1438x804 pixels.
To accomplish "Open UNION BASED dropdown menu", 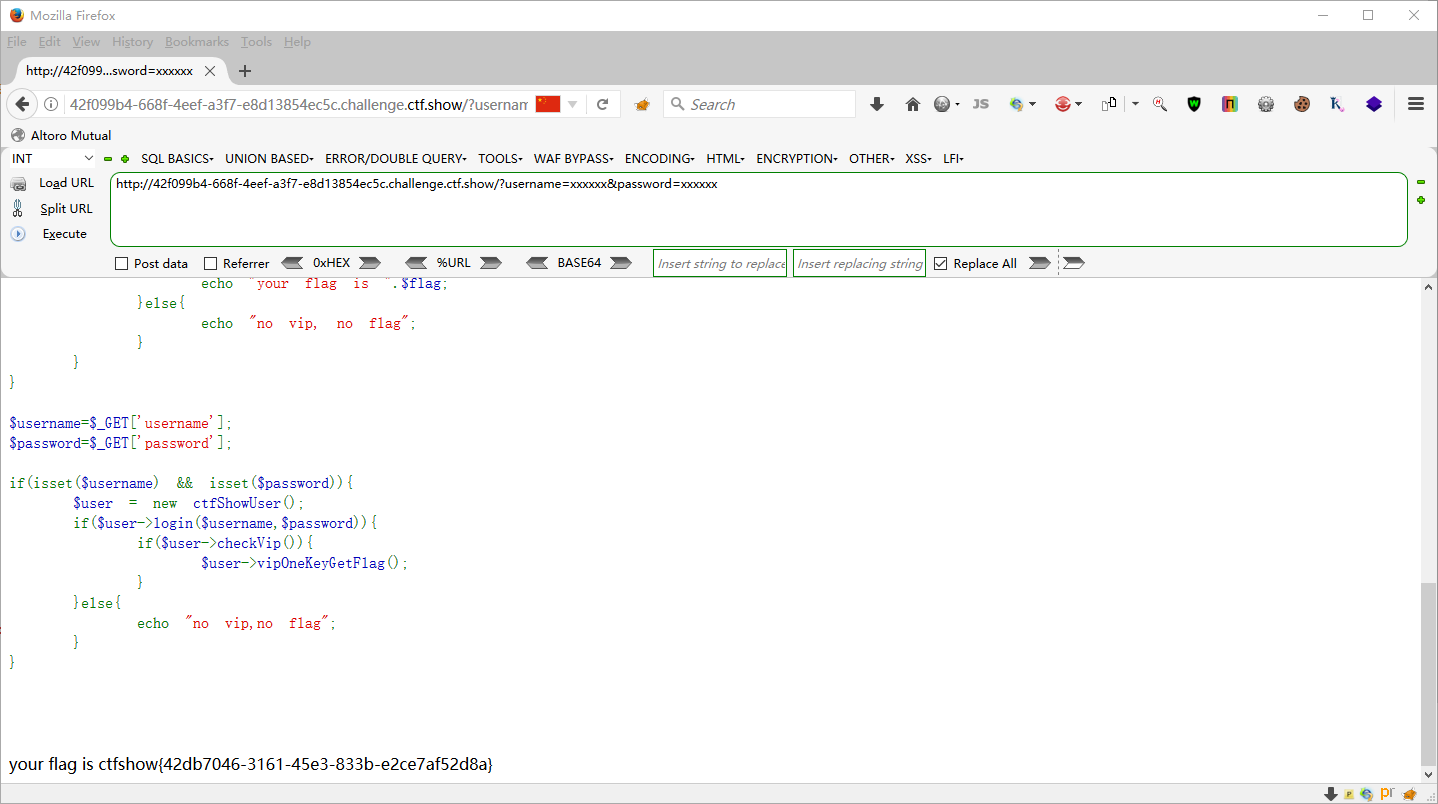I will (x=270, y=159).
